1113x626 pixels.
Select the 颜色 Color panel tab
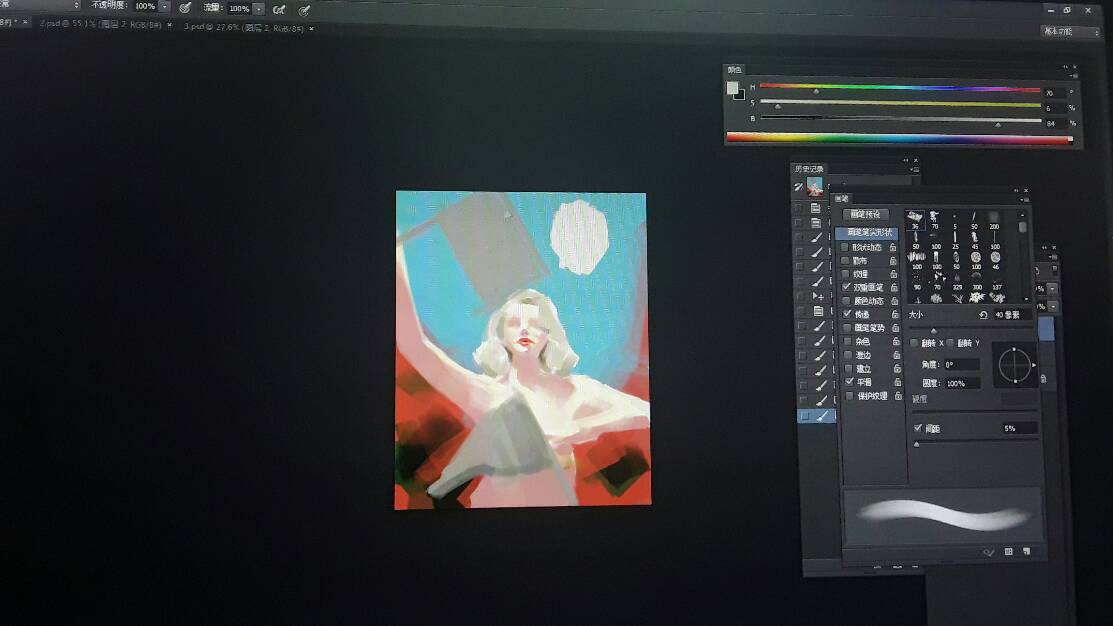735,70
